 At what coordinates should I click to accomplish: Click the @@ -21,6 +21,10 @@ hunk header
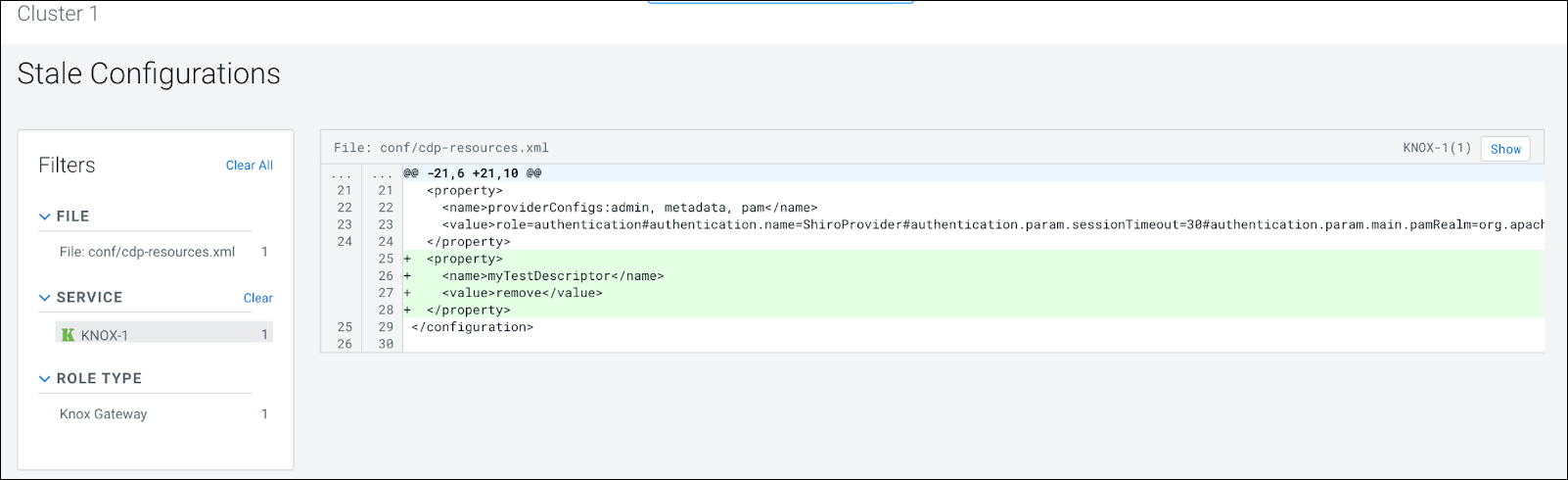tap(472, 173)
